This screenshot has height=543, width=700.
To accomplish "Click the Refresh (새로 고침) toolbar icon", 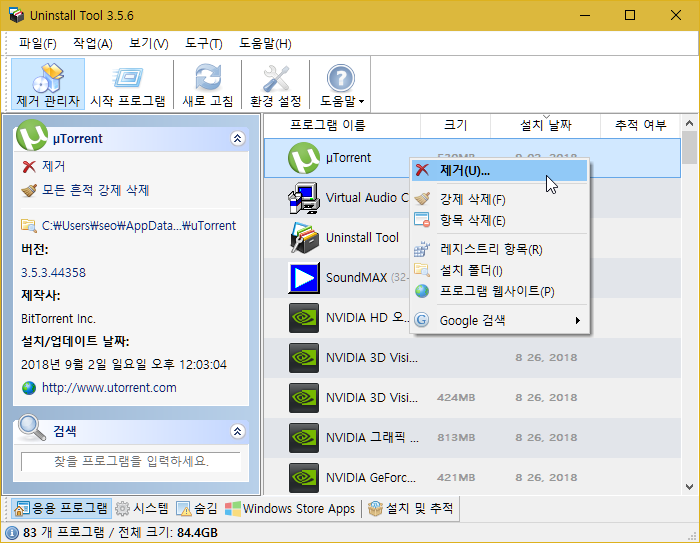I will [x=208, y=85].
